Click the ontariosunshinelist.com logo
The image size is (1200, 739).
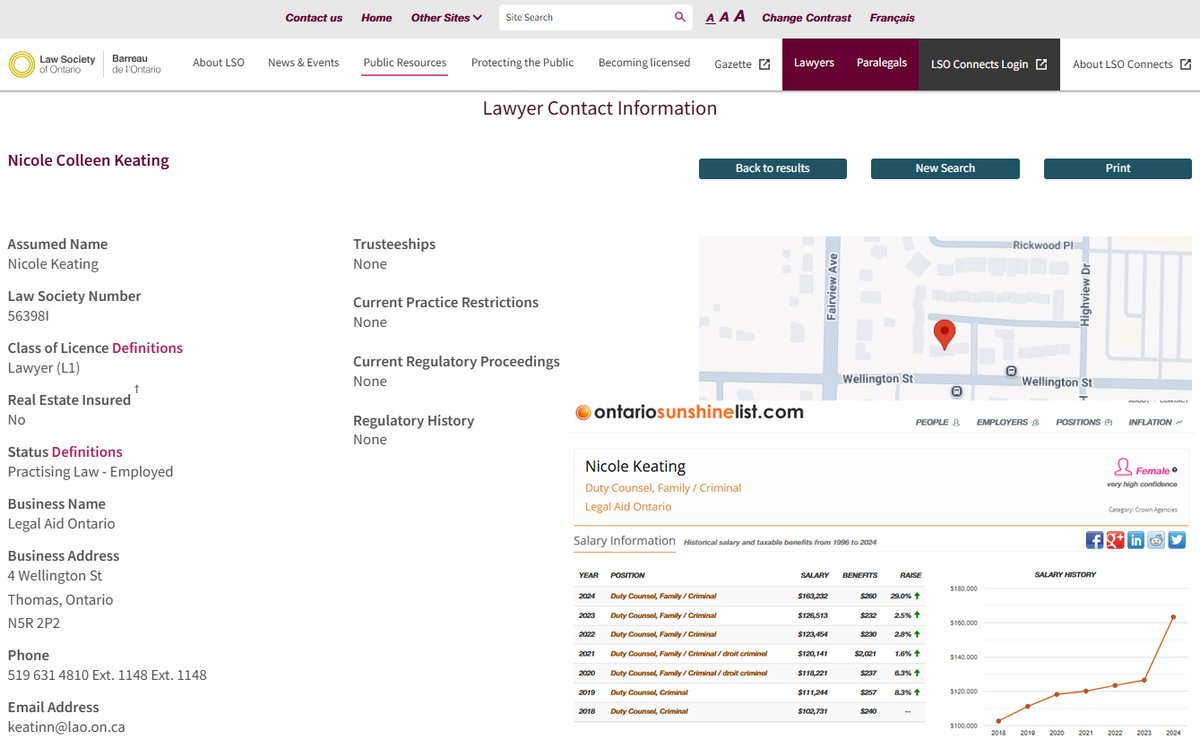pyautogui.click(x=690, y=412)
